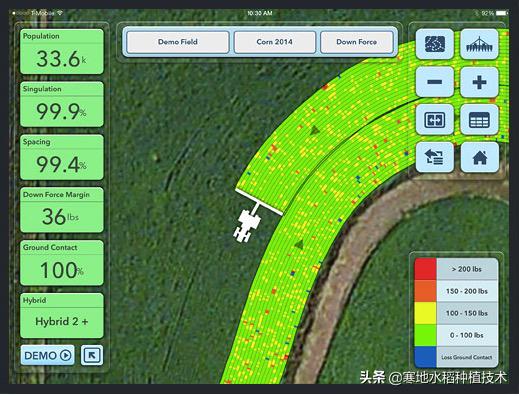Tap the white tractor on the map
Viewport: 519px width, 396px height.
(246, 225)
